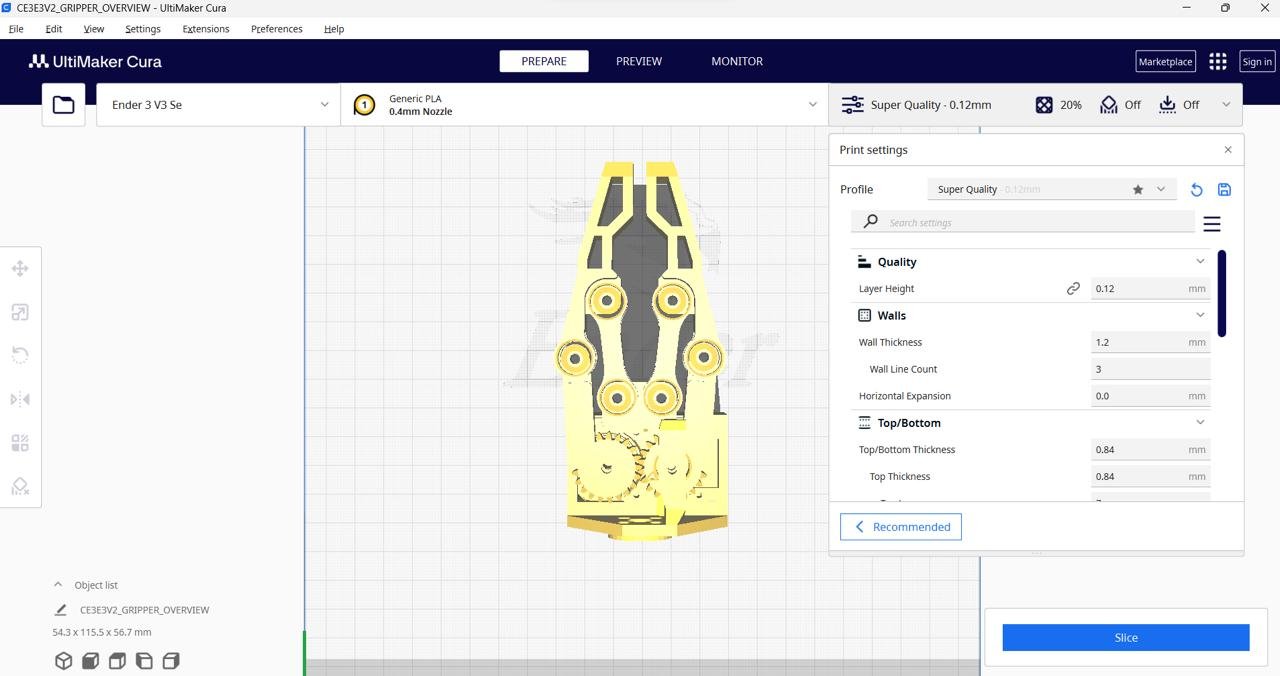Click the support Off icon
Viewport: 1280px width, 676px height.
pyautogui.click(x=1108, y=105)
